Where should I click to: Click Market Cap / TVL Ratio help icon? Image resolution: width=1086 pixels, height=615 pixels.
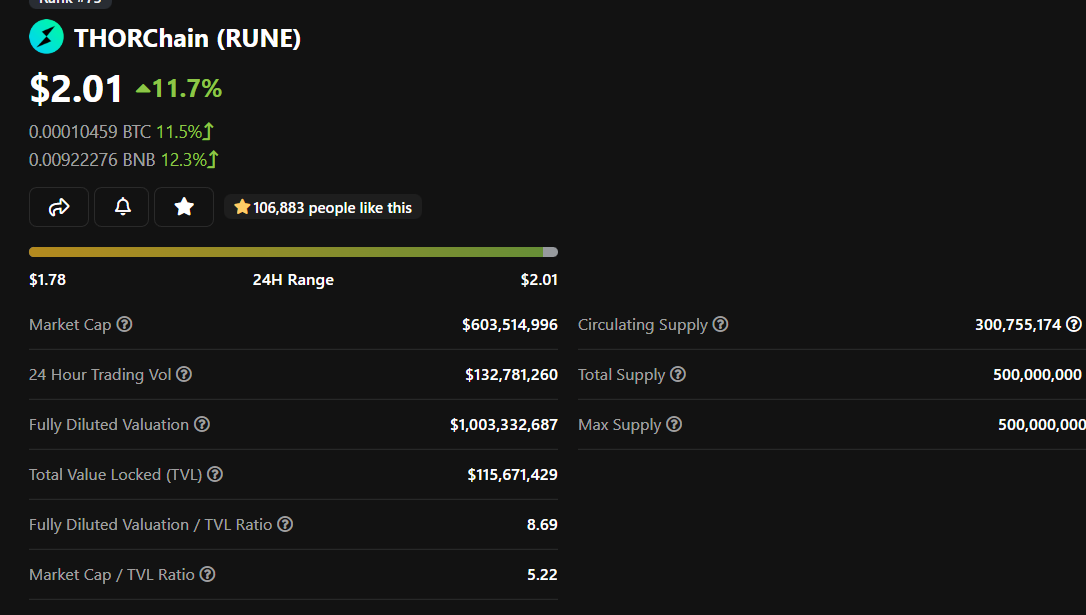pyautogui.click(x=208, y=574)
